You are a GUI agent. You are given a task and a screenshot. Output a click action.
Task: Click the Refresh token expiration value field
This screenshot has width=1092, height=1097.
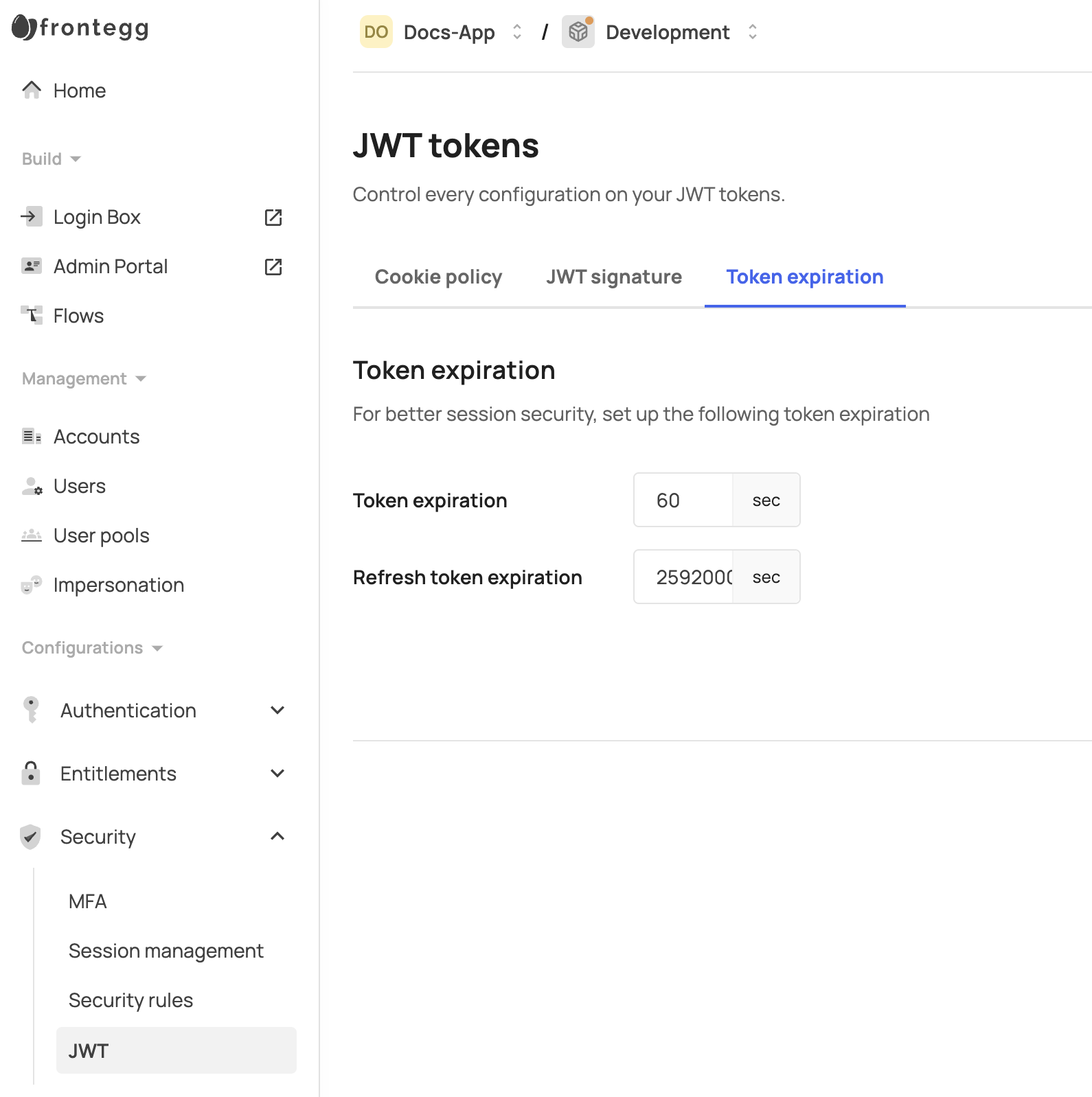tap(683, 577)
